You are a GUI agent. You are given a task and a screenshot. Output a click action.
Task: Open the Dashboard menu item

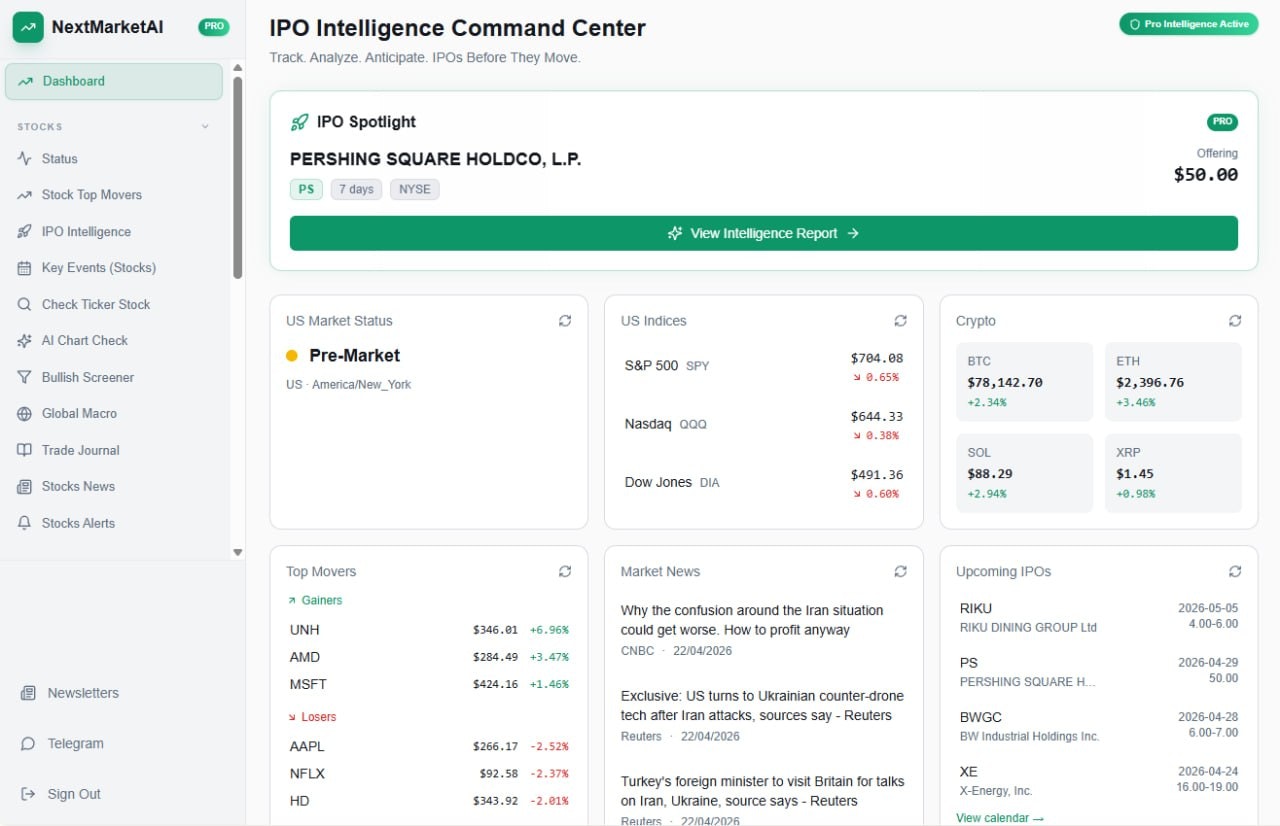tap(114, 82)
